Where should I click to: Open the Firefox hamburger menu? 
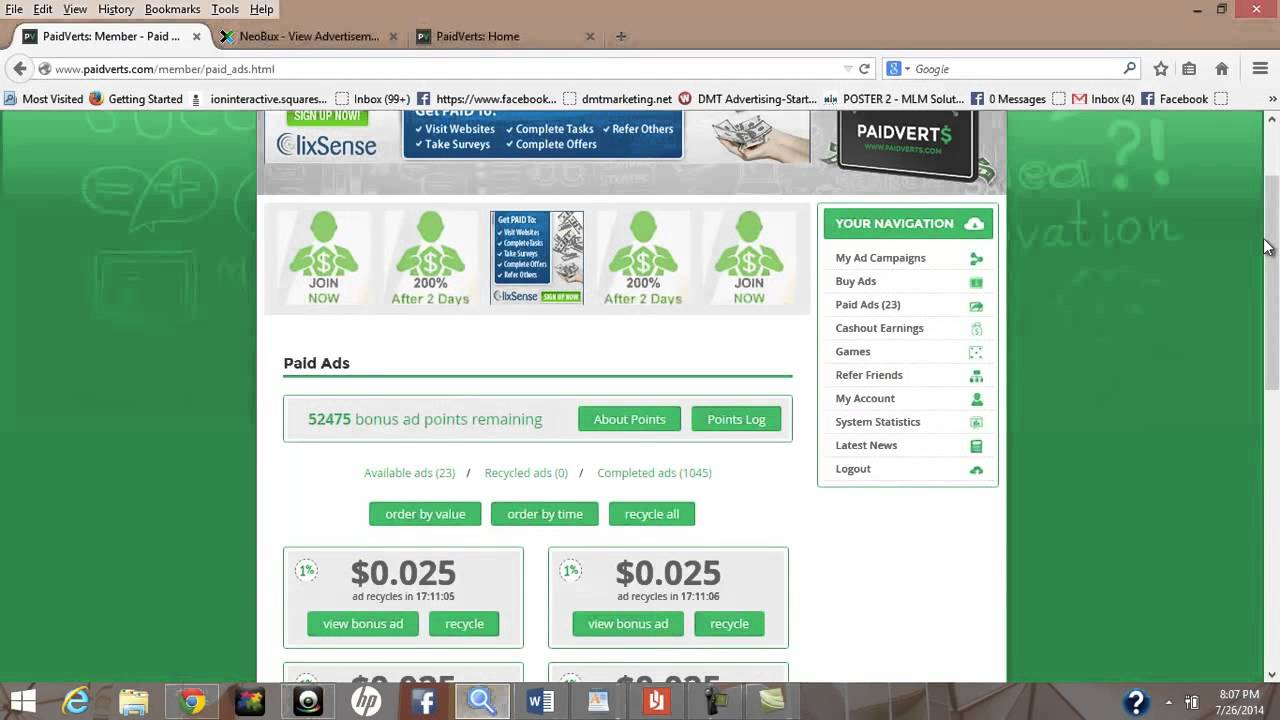[x=1260, y=69]
